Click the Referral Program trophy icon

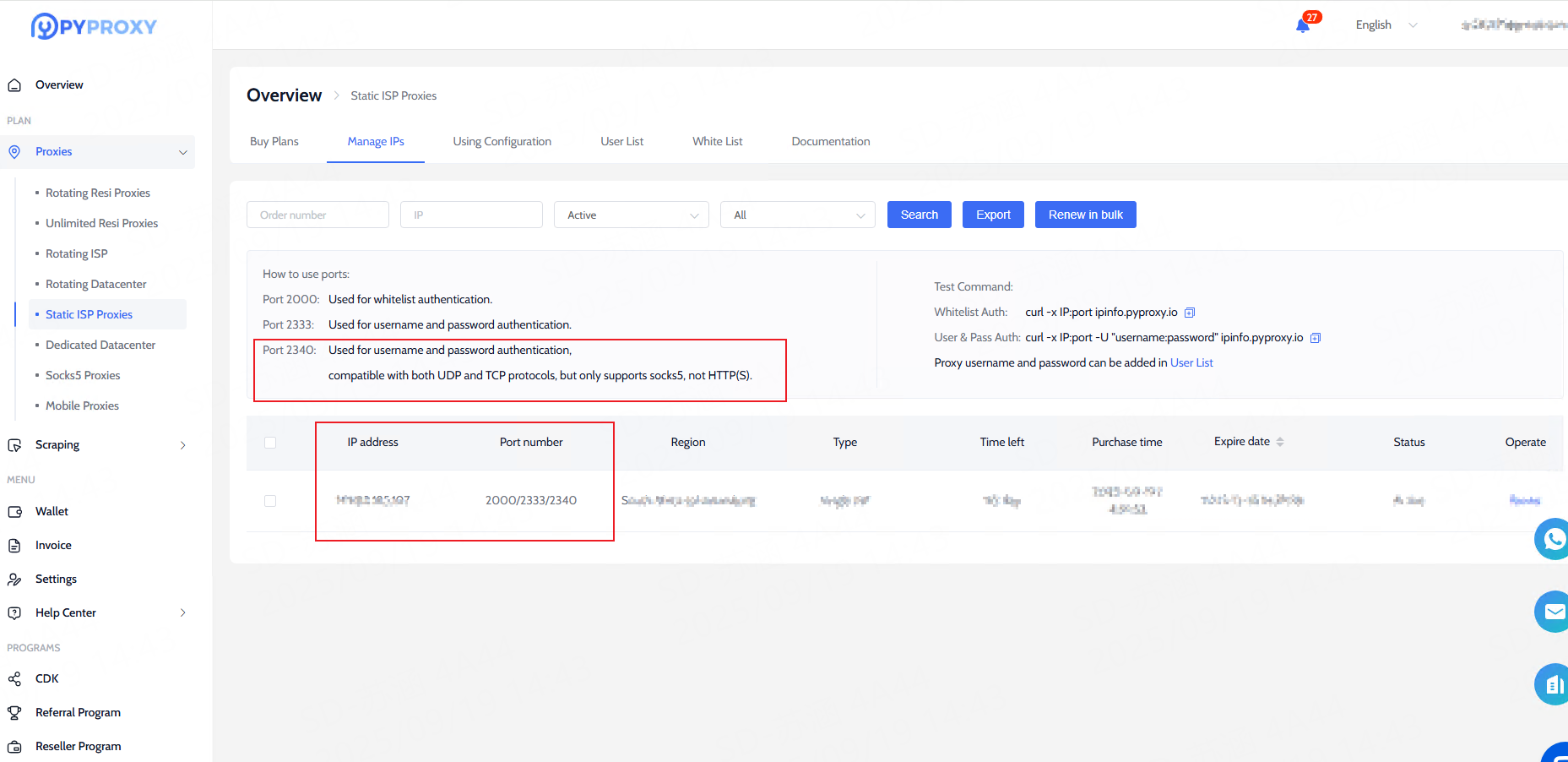(14, 713)
